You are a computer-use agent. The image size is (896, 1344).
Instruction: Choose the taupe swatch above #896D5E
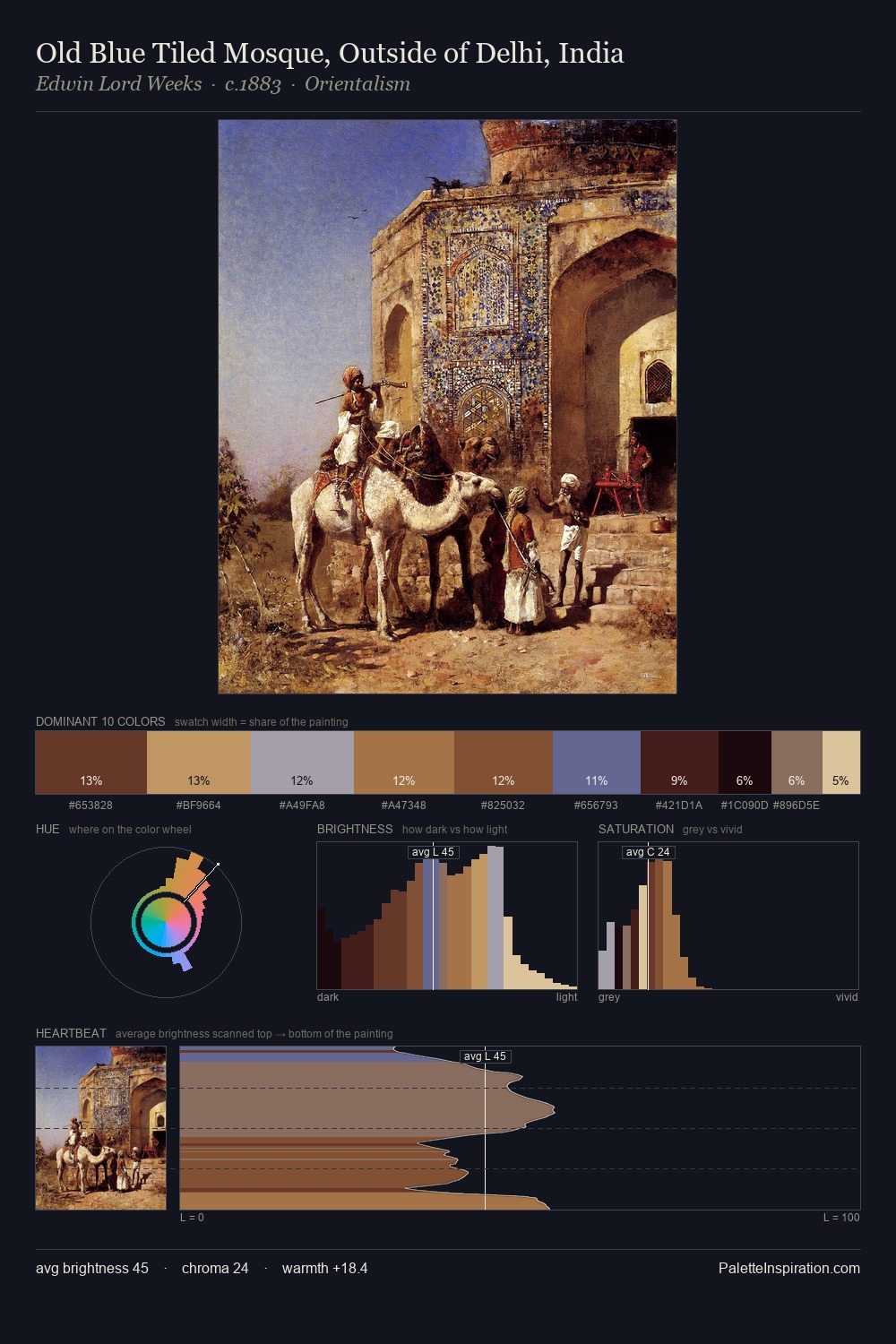(x=797, y=762)
